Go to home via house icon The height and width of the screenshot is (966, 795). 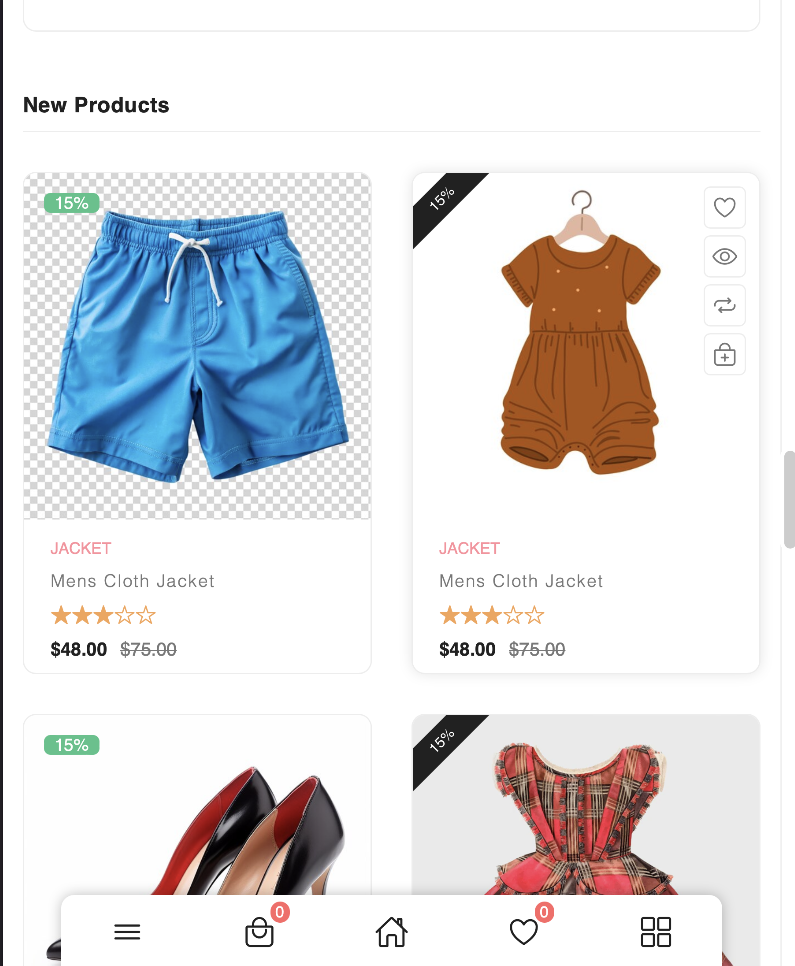click(x=391, y=932)
